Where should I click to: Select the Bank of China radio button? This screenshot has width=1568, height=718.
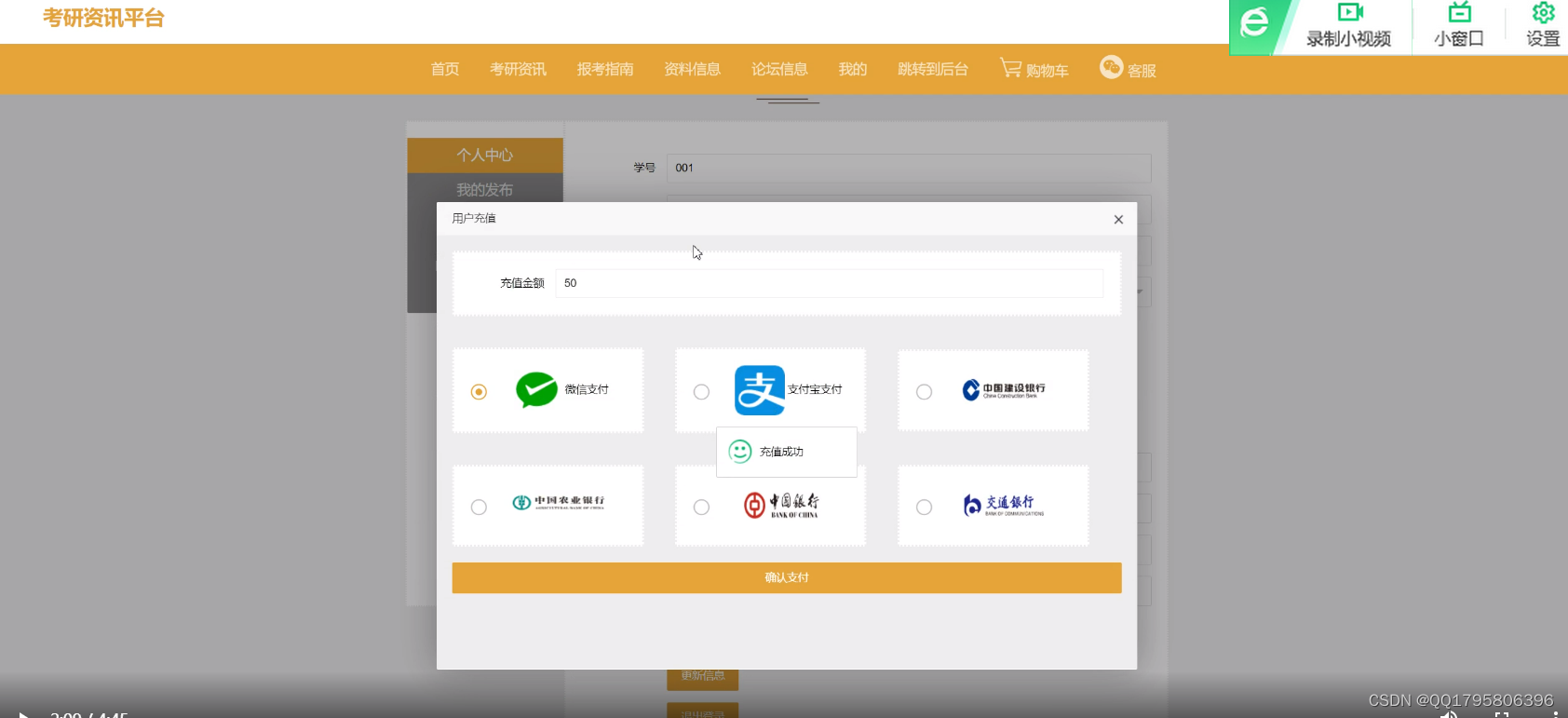click(701, 508)
